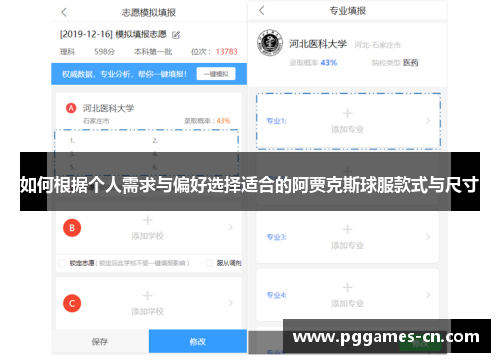Add a major in 专业4 plus icon
The width and height of the screenshot is (500, 362).
click(x=347, y=287)
